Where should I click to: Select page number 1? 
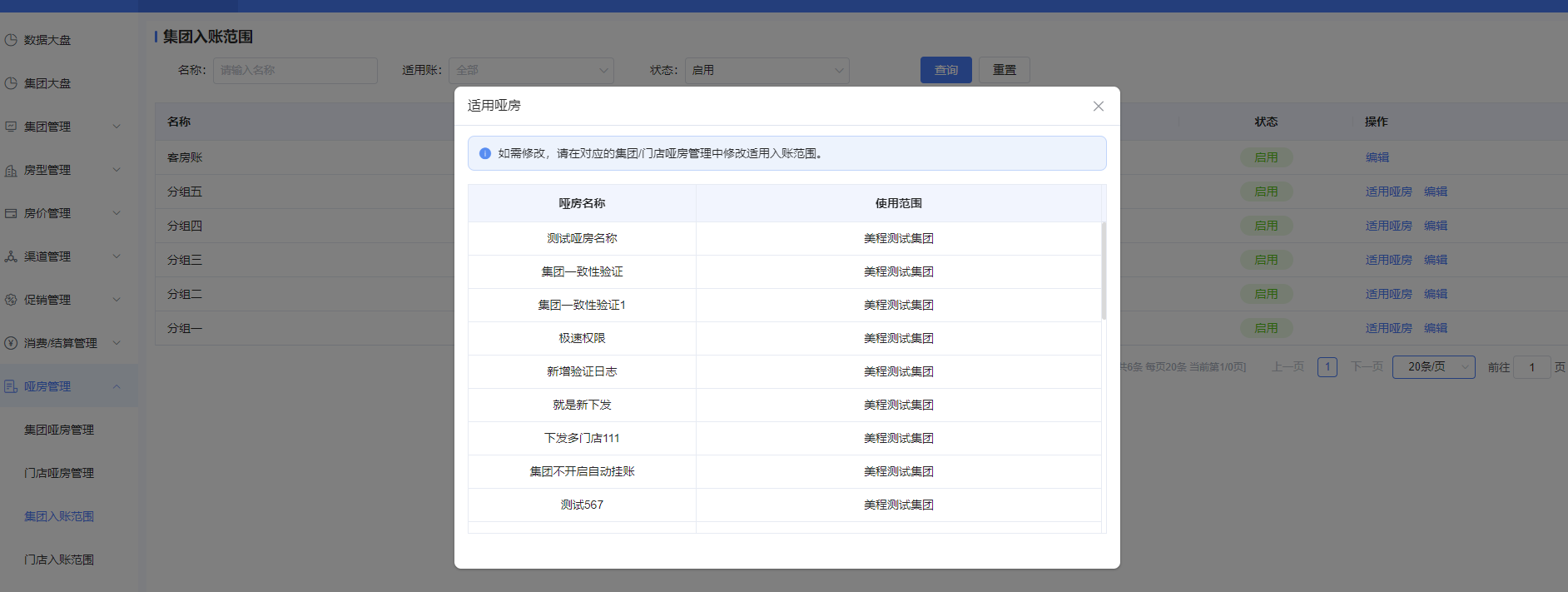[x=1327, y=366]
